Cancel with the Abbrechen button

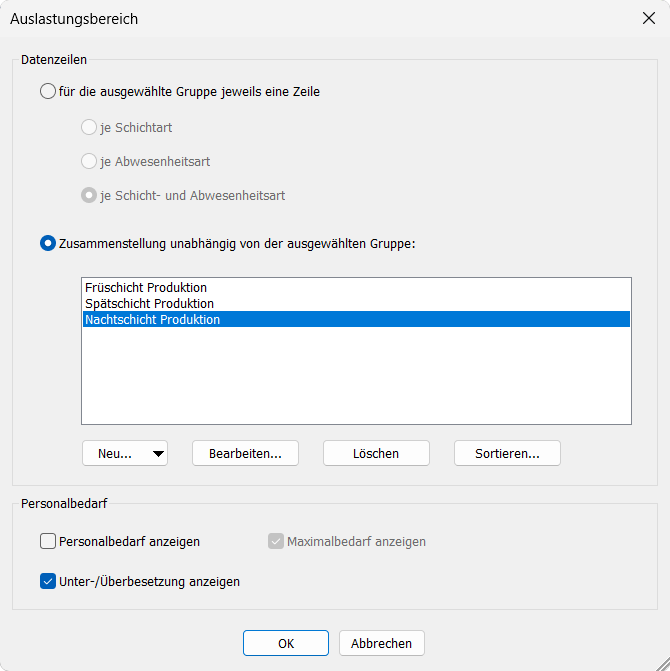point(382,643)
